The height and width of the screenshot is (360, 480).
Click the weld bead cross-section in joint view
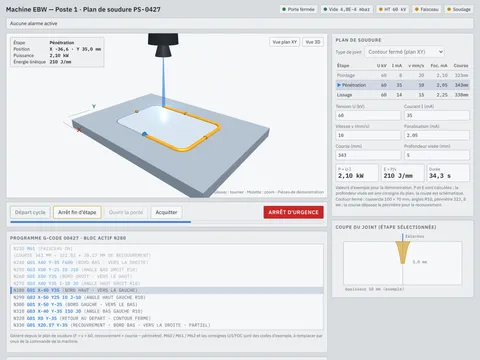(x=403, y=252)
